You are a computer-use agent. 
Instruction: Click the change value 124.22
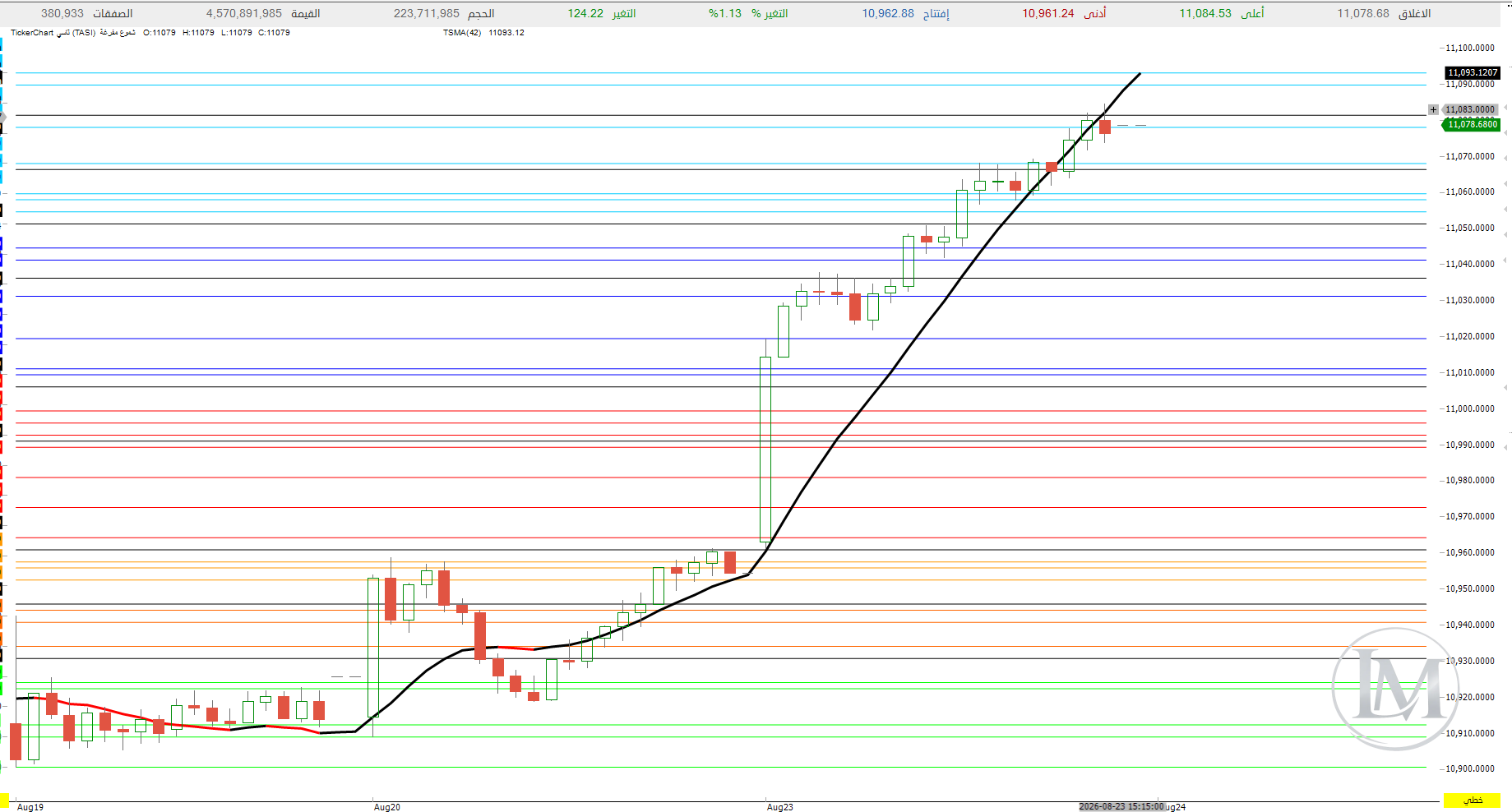coord(585,13)
